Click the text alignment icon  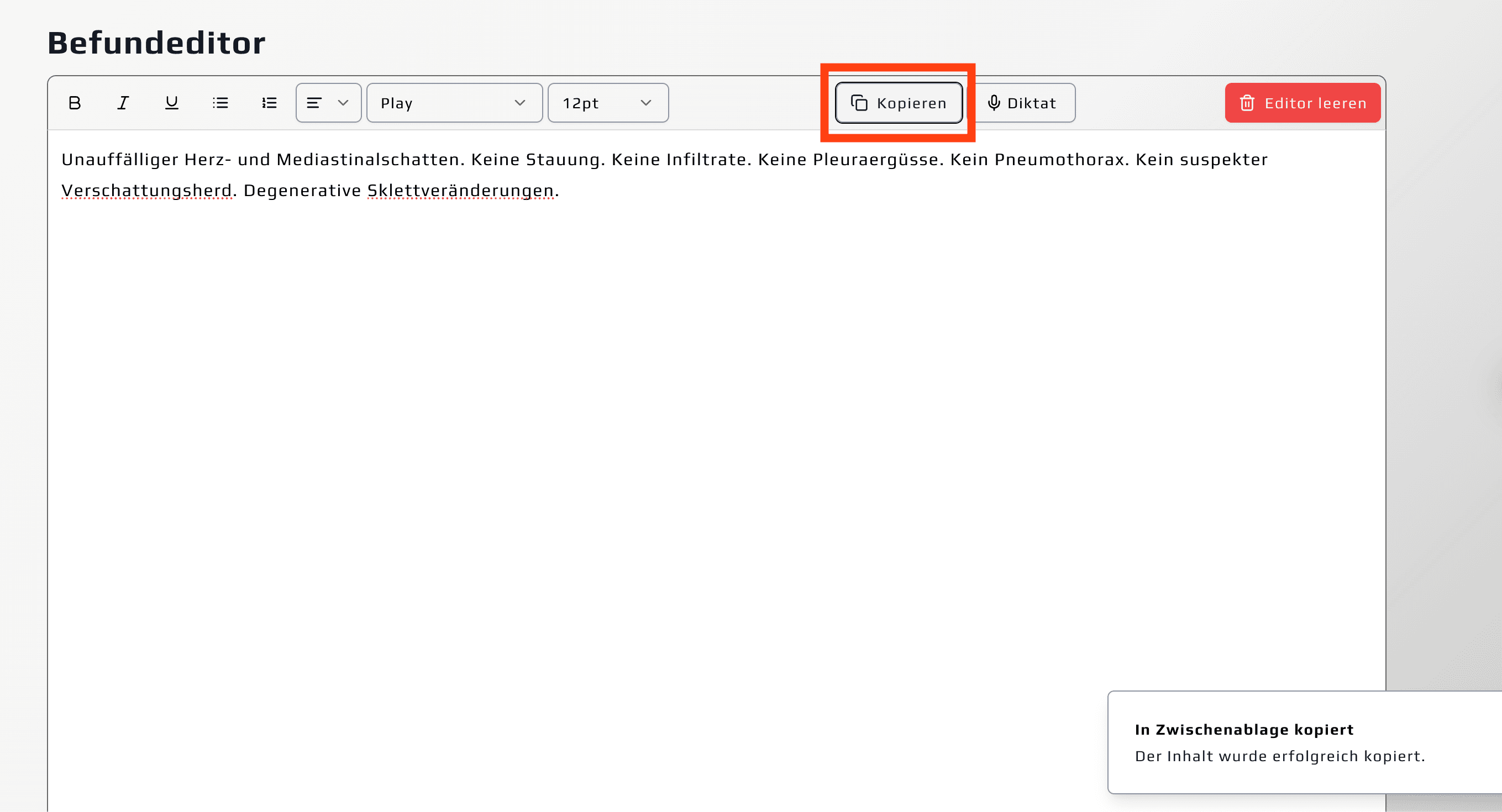[x=314, y=103]
